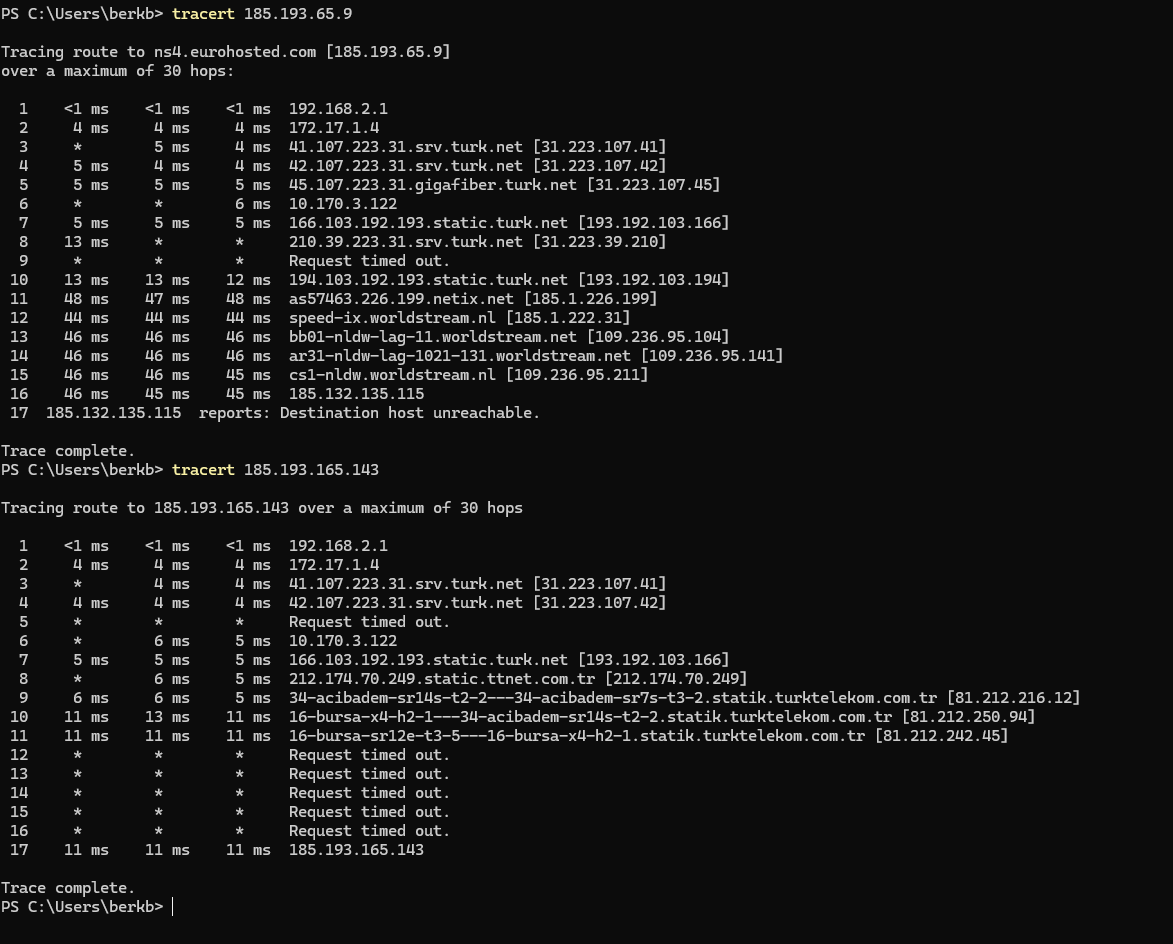Click the address [109.236.95.104]

(x=658, y=337)
